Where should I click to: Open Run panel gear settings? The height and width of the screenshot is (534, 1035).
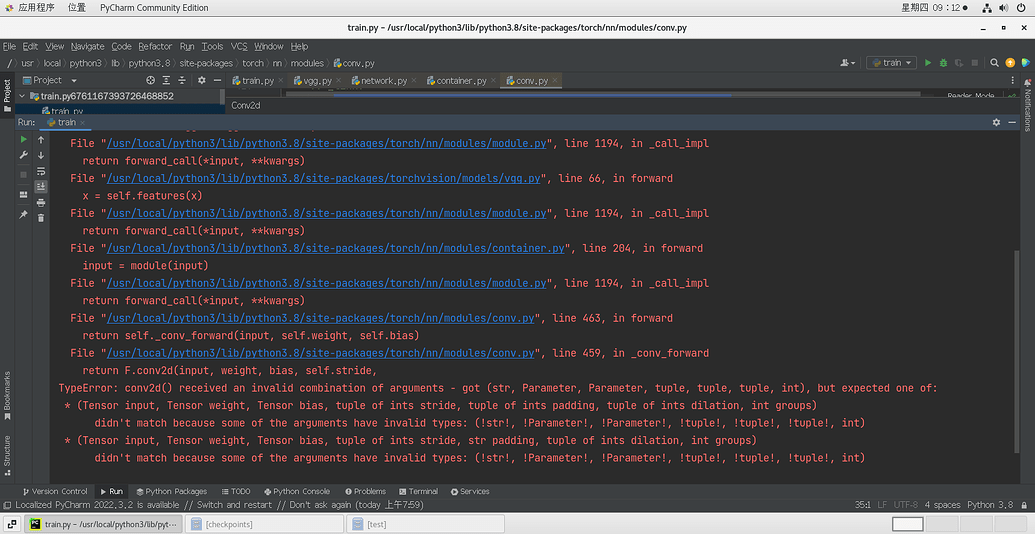(x=996, y=122)
